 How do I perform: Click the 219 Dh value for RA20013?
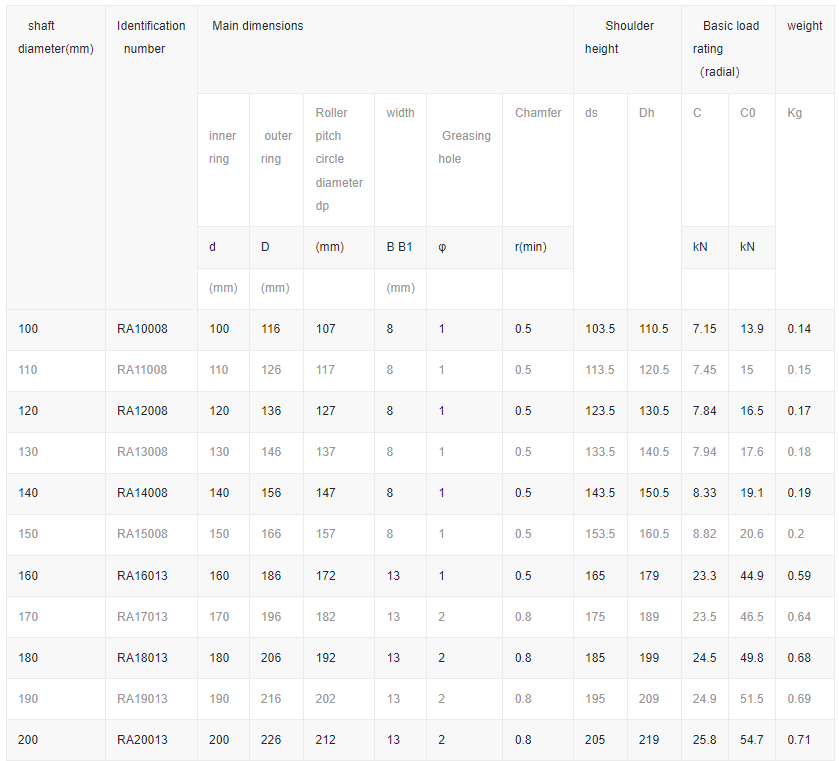point(649,740)
